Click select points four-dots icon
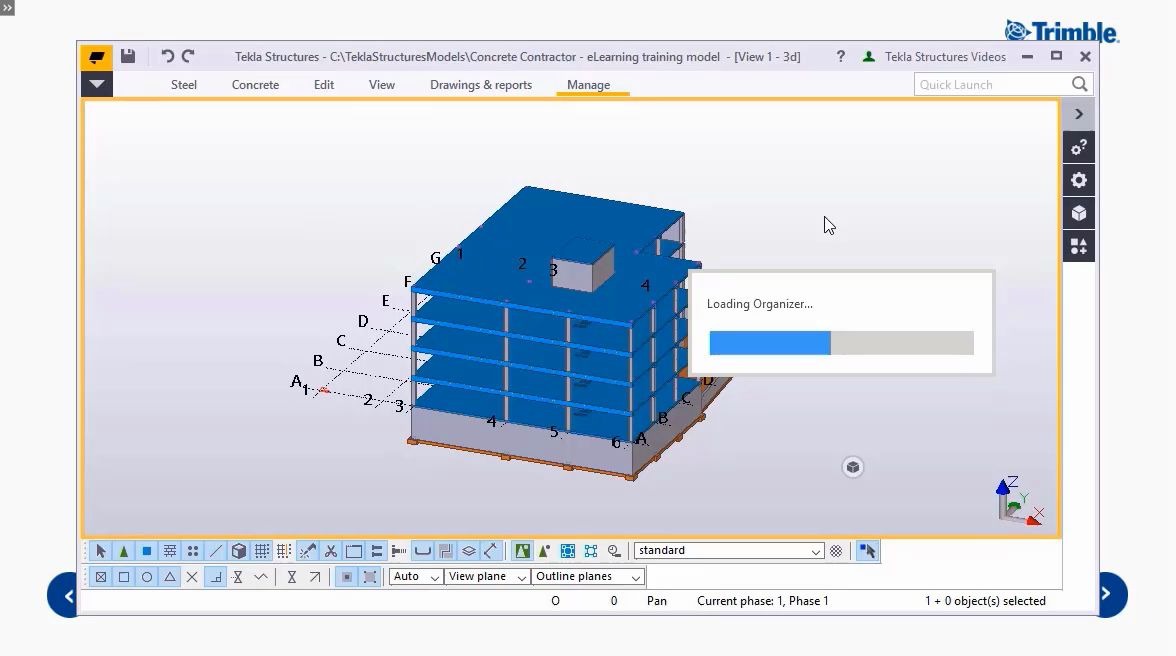1176x656 pixels. (193, 551)
